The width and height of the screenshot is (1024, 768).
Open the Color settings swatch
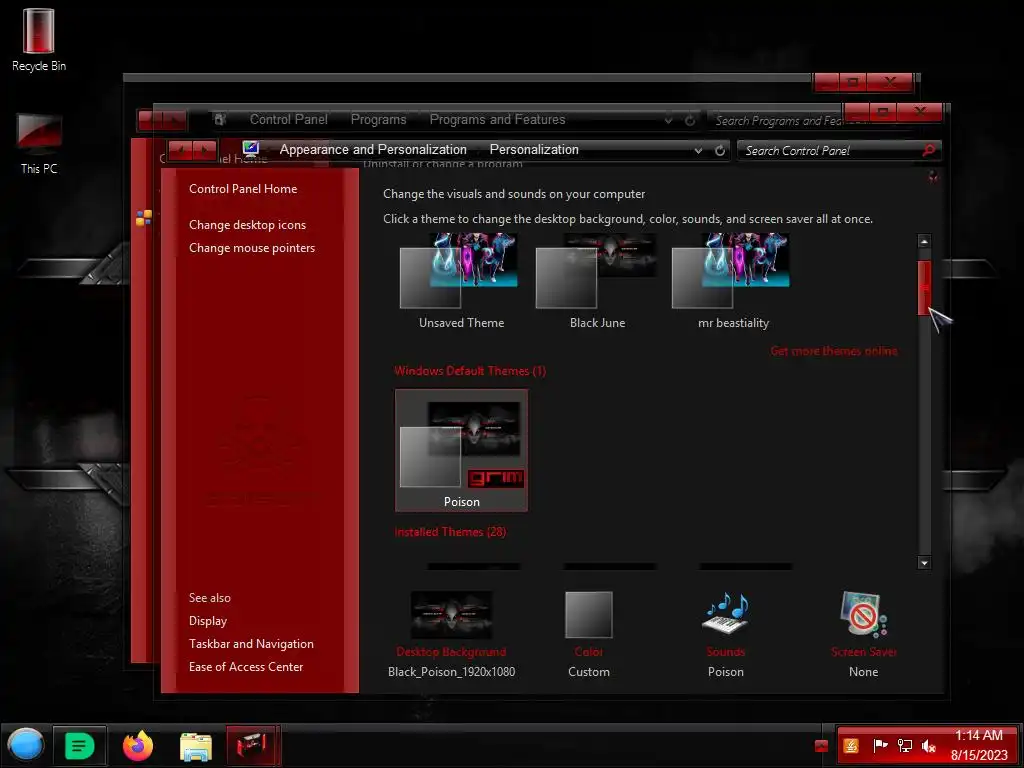(x=588, y=615)
